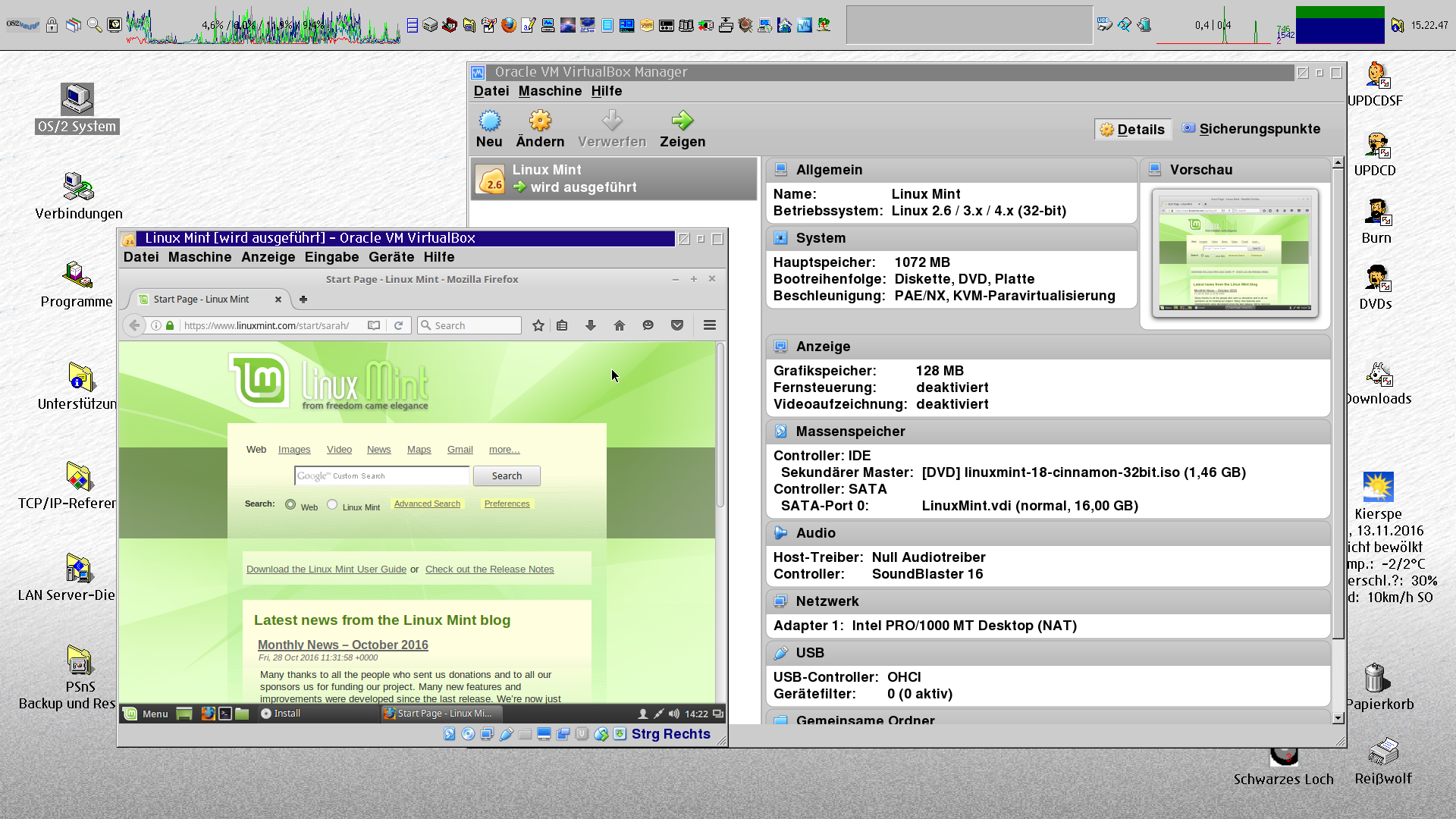Click the VM preview thumbnail
The width and height of the screenshot is (1456, 819).
click(x=1235, y=253)
